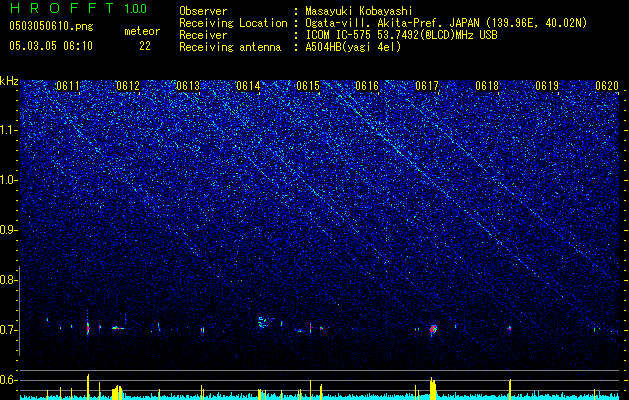This screenshot has height=400, width=629.
Task: Click the 0617 time marker
Action: (x=427, y=86)
